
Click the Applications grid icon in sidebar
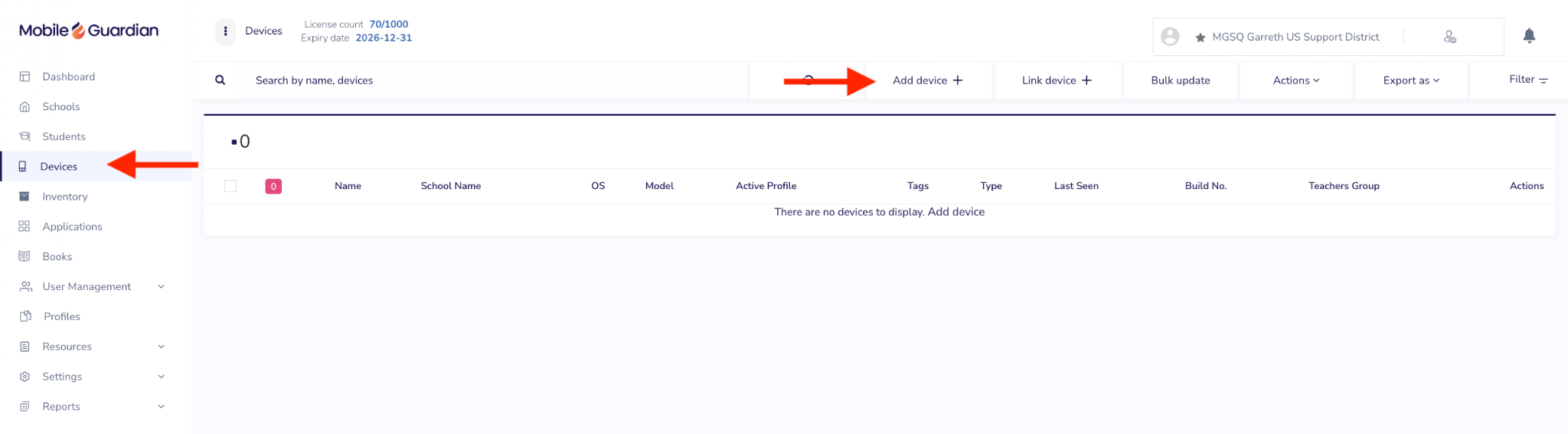coord(24,227)
